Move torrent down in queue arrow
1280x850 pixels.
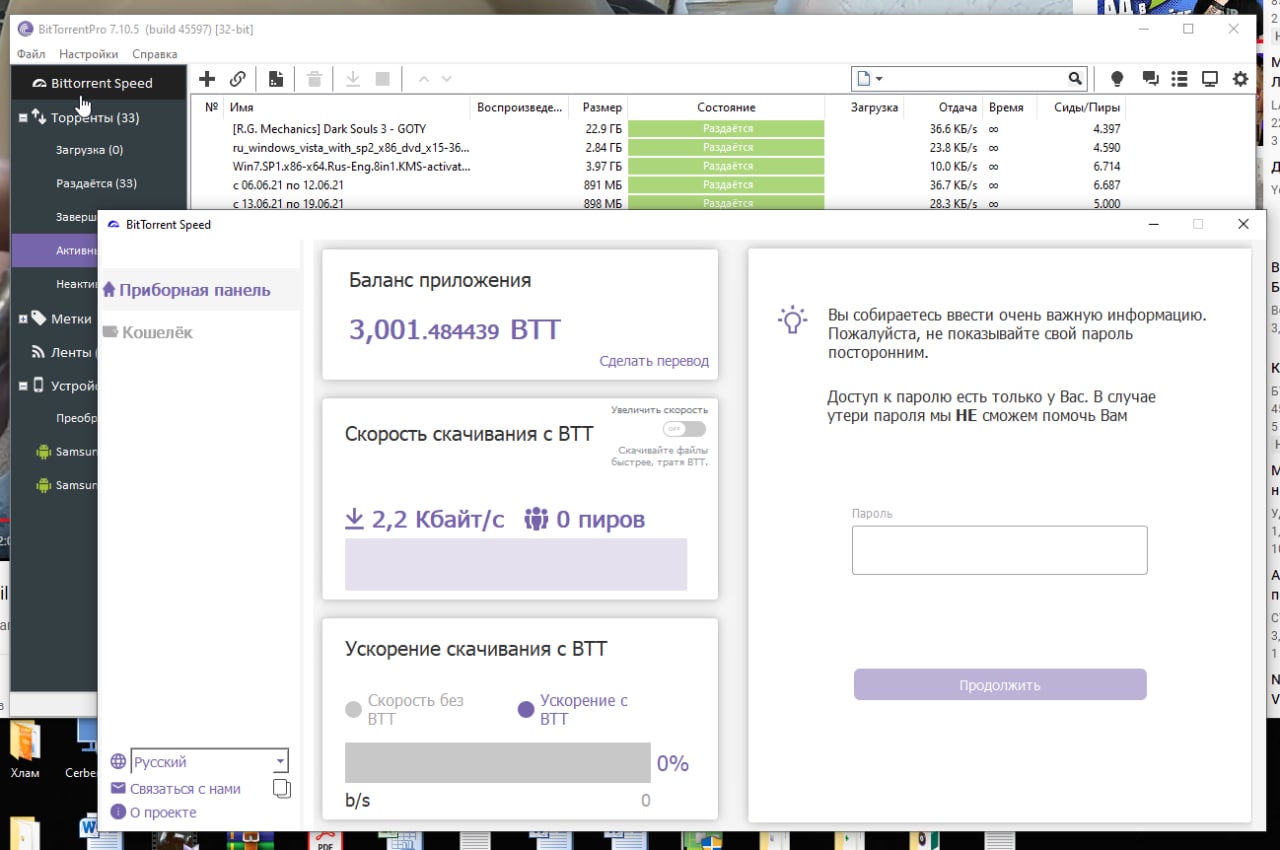447,79
